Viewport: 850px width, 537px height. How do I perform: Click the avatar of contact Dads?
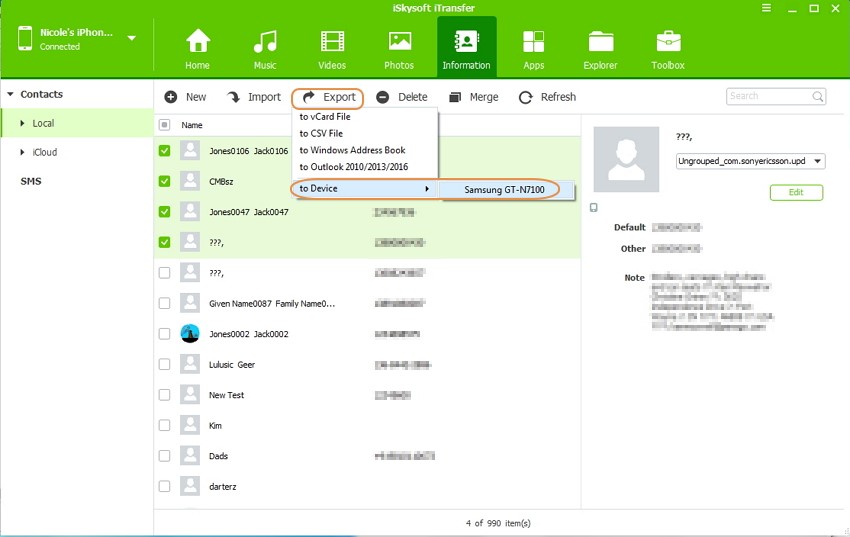click(190, 456)
